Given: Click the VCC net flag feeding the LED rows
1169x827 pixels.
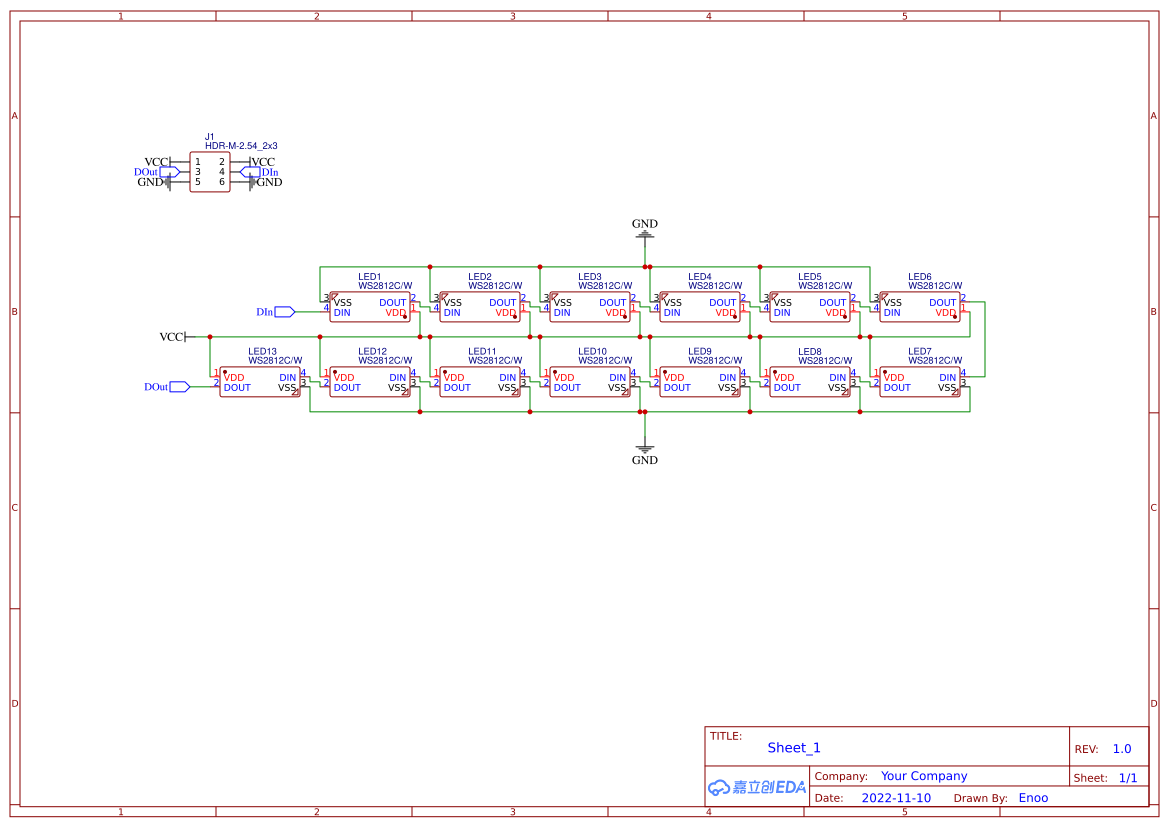Looking at the screenshot, I should pyautogui.click(x=172, y=336).
